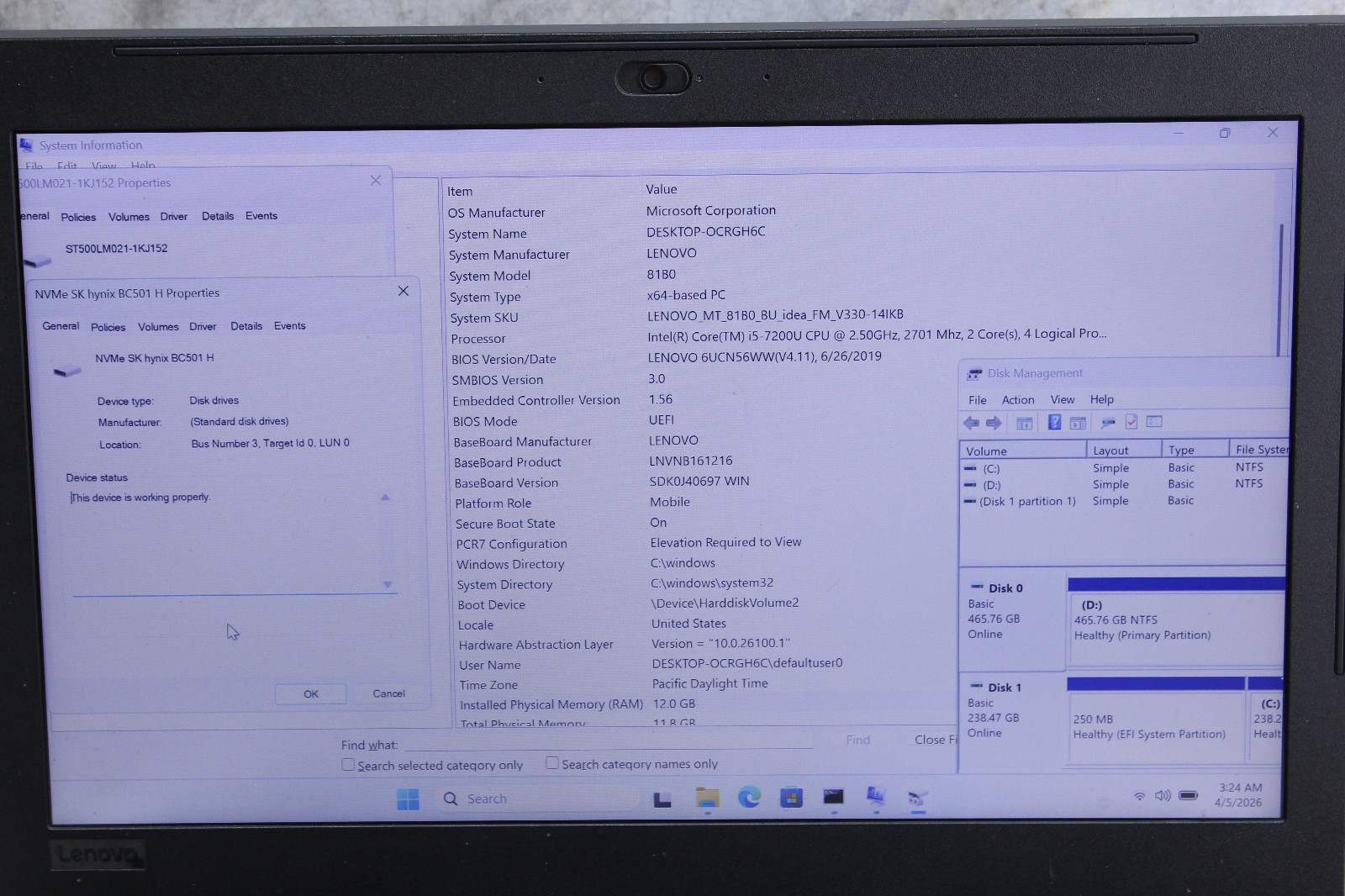This screenshot has width=1345, height=896.
Task: Open View menu in Disk Management
Action: tap(1063, 400)
